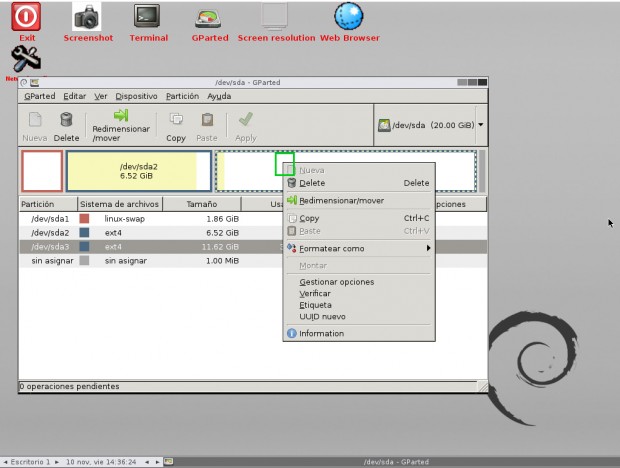Switch to previous desktop with left arrow
Screen dimensions: 620x468
coord(6,462)
